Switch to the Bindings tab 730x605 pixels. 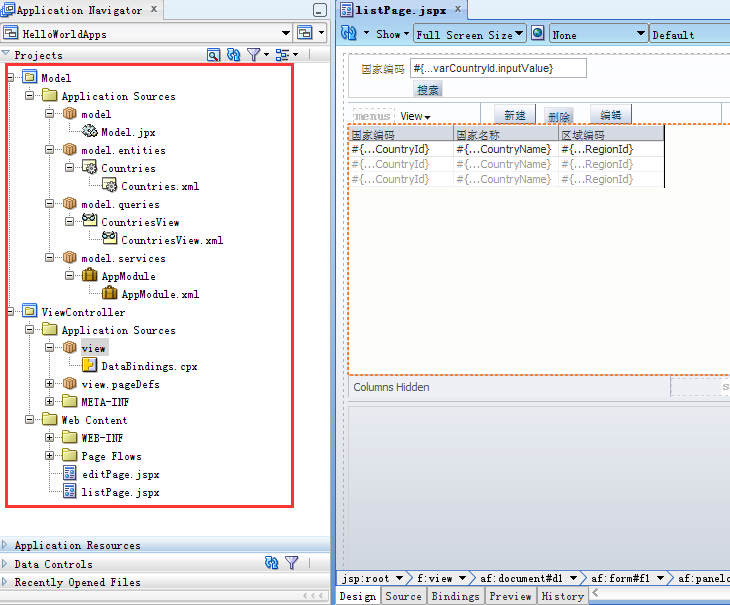click(455, 596)
